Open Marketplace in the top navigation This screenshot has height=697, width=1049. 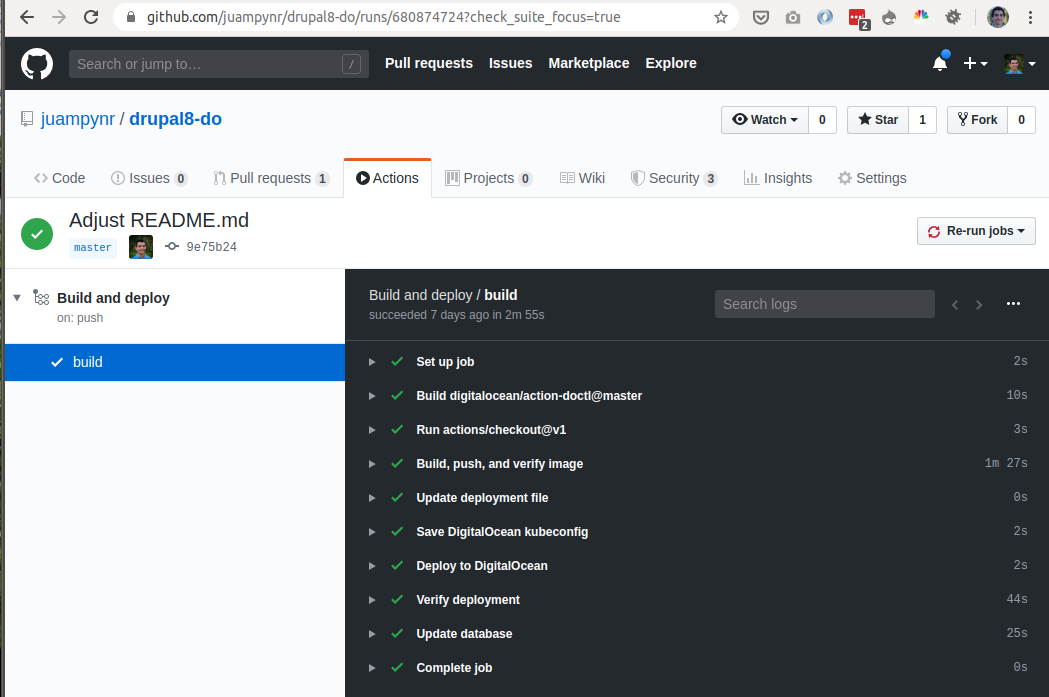click(x=589, y=63)
